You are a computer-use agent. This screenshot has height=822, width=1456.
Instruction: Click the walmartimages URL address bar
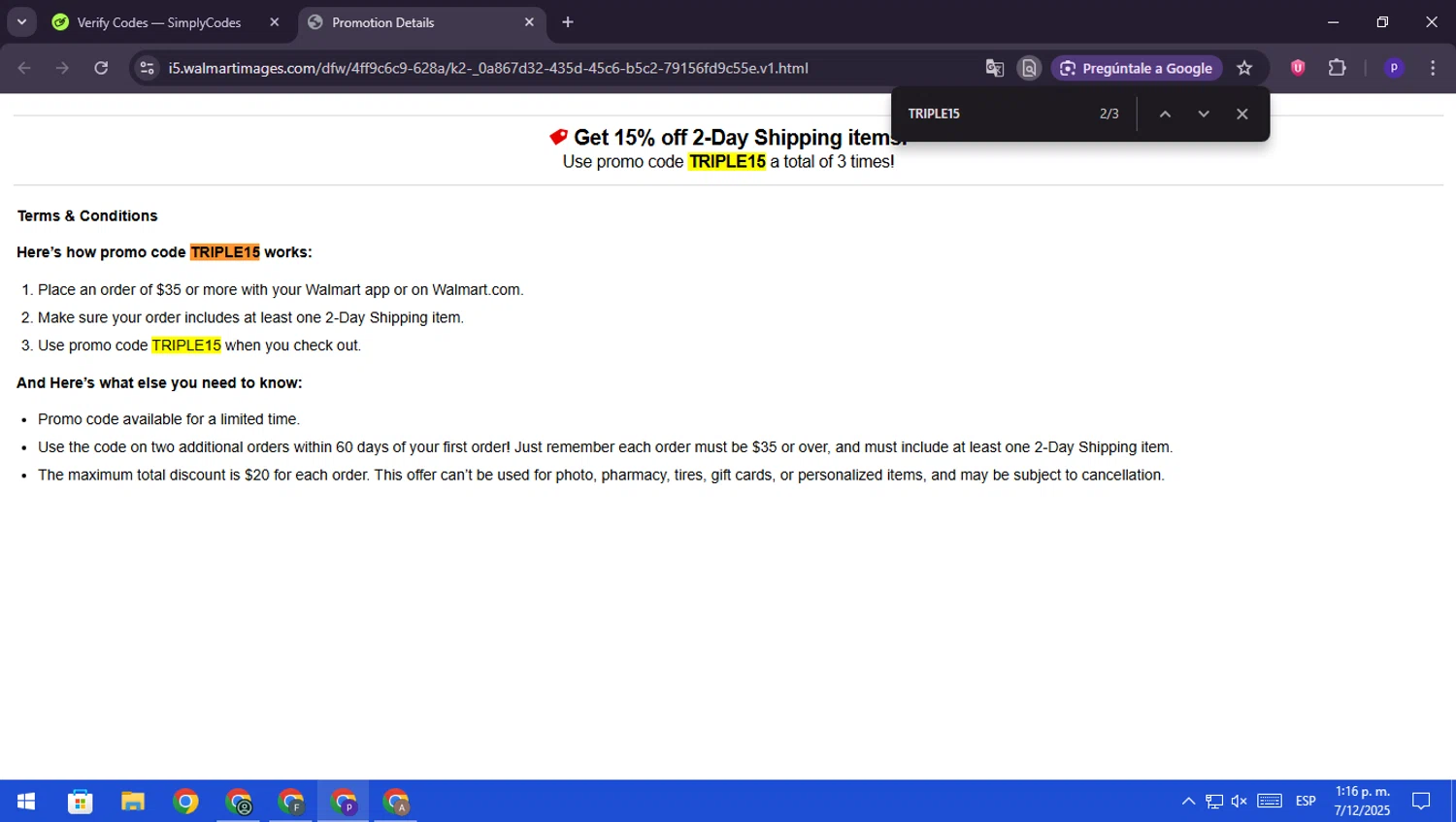488,68
